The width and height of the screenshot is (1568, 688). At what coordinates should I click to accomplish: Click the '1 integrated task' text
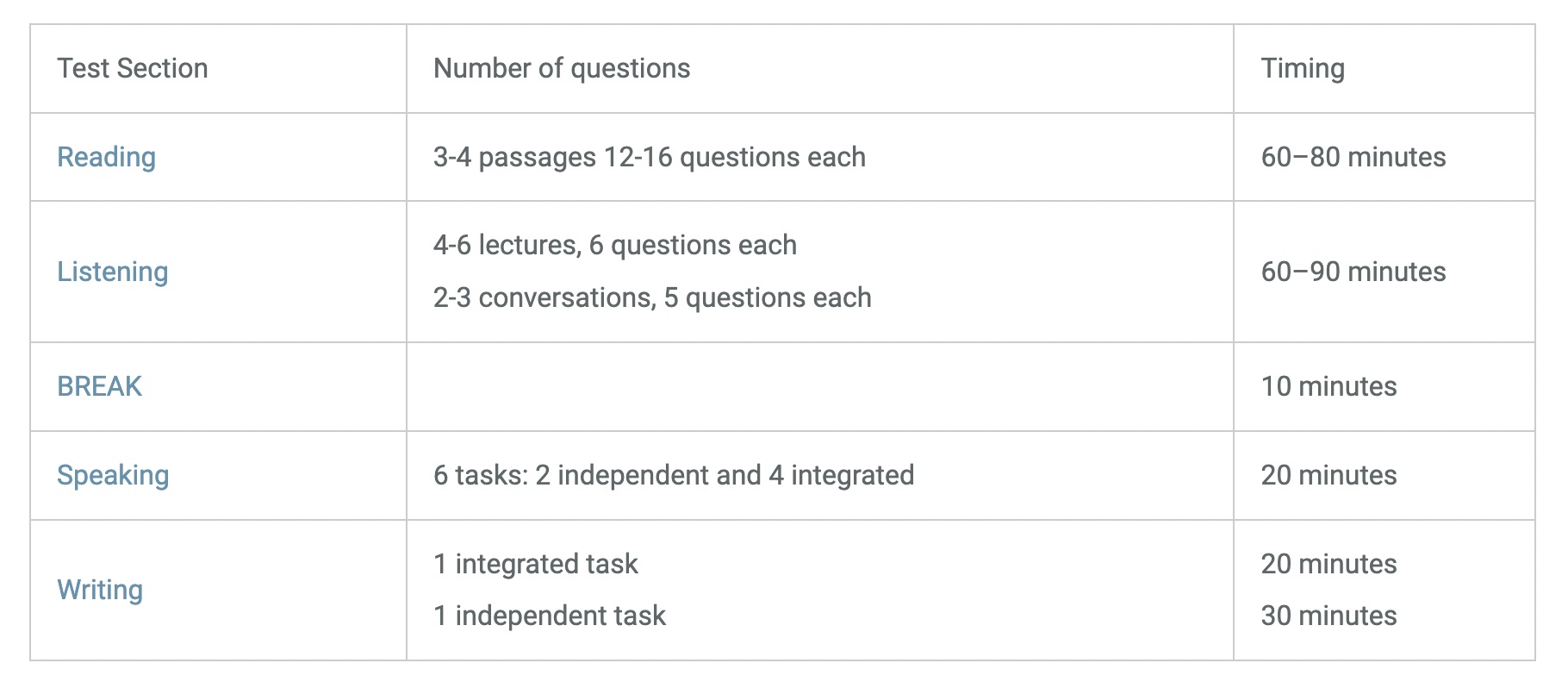click(x=535, y=564)
